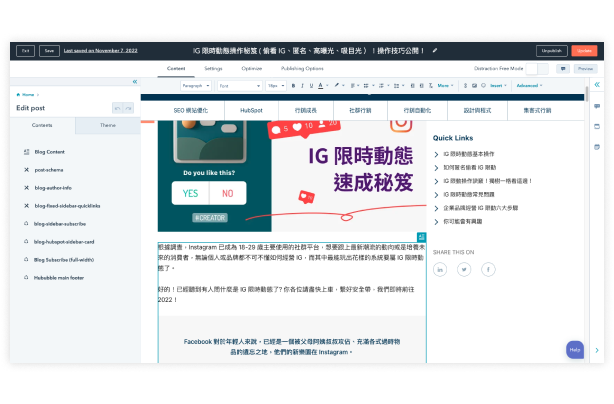Click the Twitter share icon
The height and width of the screenshot is (404, 614).
(464, 270)
